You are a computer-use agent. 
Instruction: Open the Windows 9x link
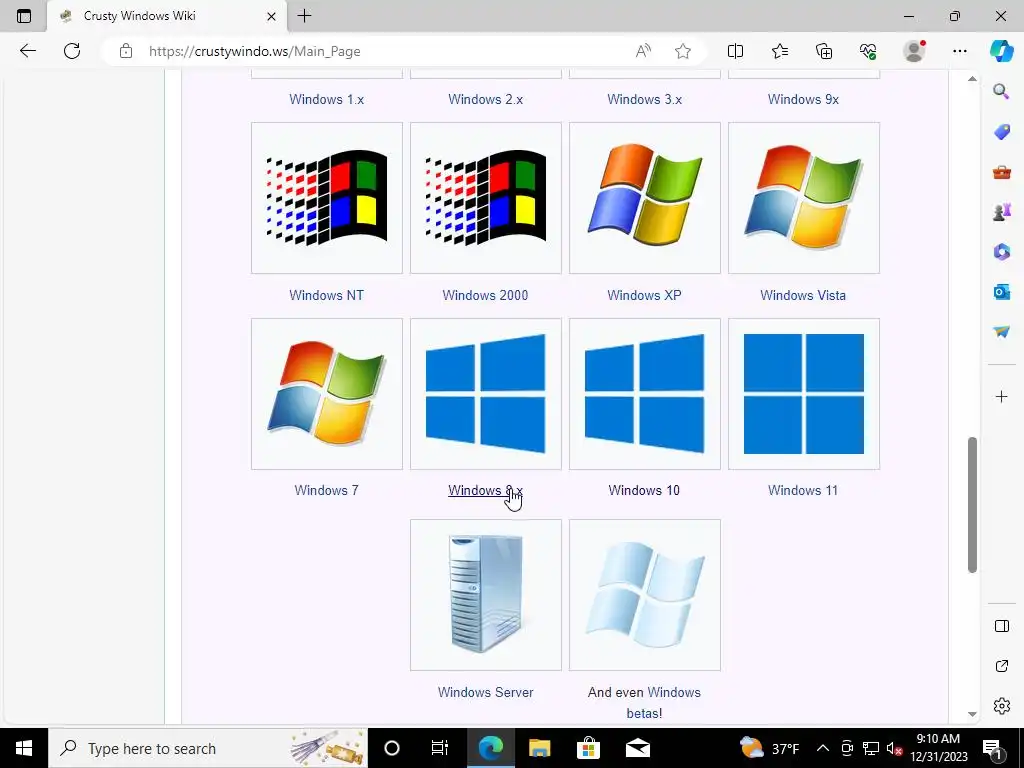click(x=803, y=99)
